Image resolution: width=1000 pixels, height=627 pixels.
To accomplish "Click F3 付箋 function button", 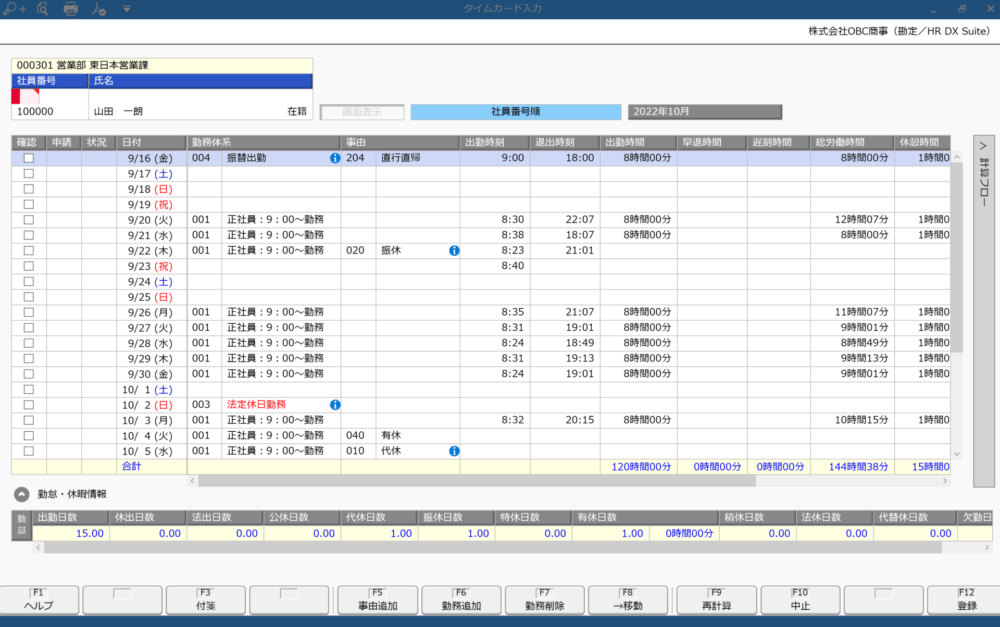I will tap(205, 600).
